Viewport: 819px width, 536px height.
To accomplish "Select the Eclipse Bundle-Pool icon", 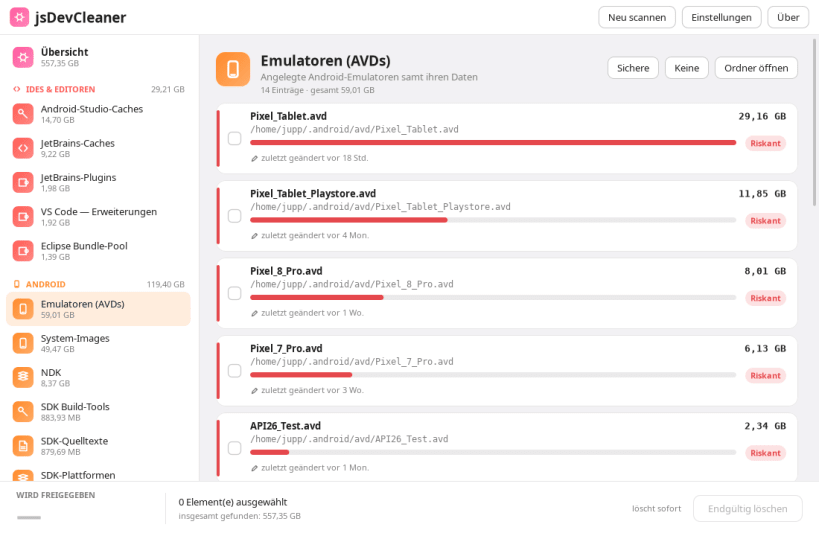I will [x=23, y=251].
